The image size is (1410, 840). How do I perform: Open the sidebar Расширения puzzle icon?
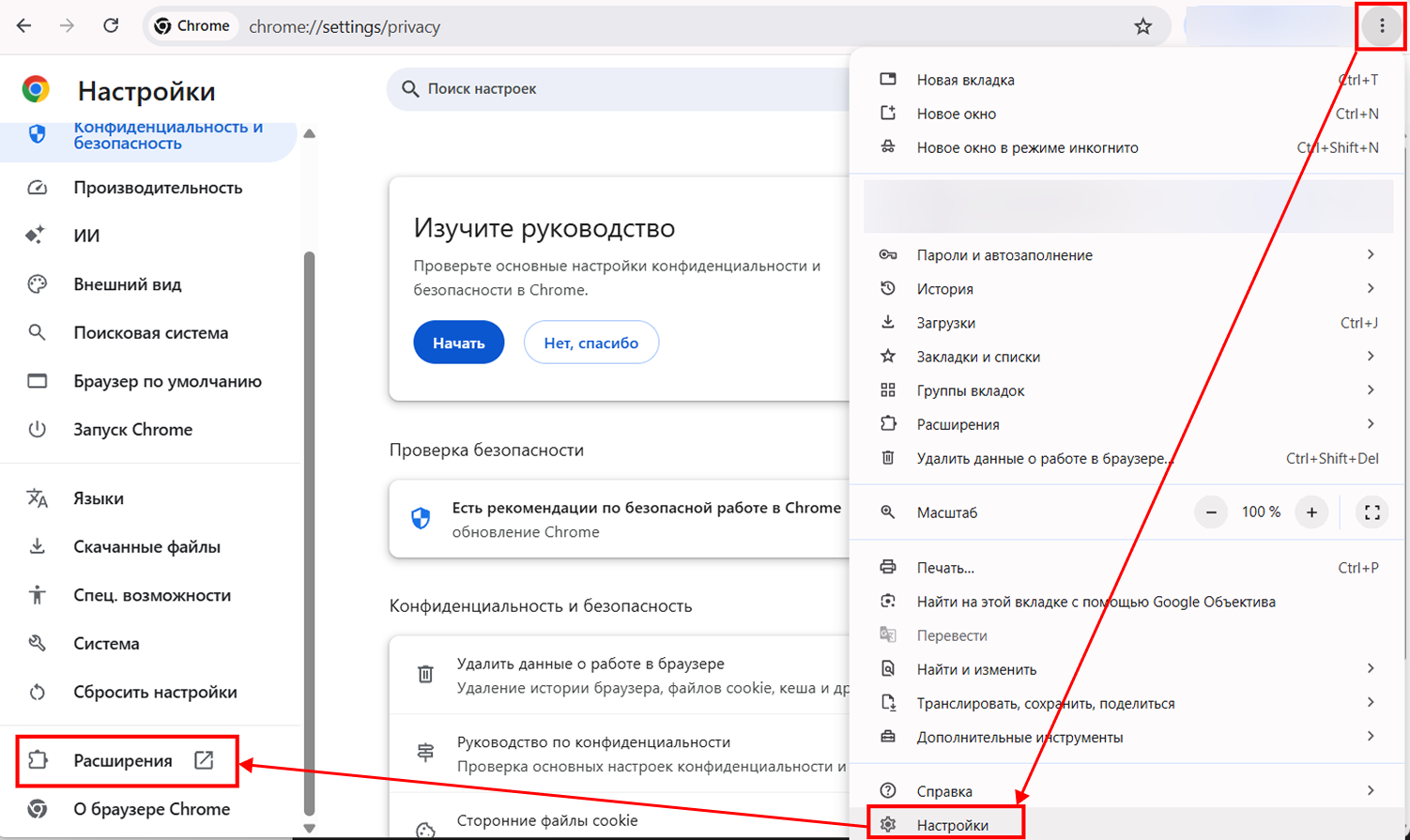tap(38, 760)
